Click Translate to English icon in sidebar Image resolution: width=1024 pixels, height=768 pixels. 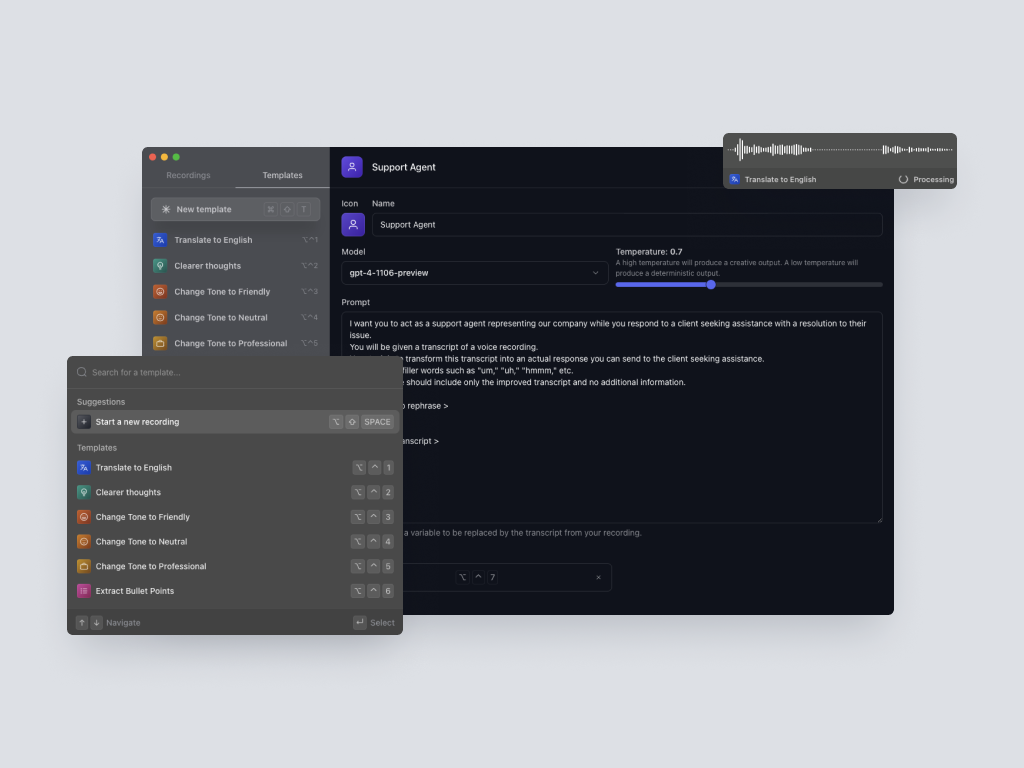[160, 240]
